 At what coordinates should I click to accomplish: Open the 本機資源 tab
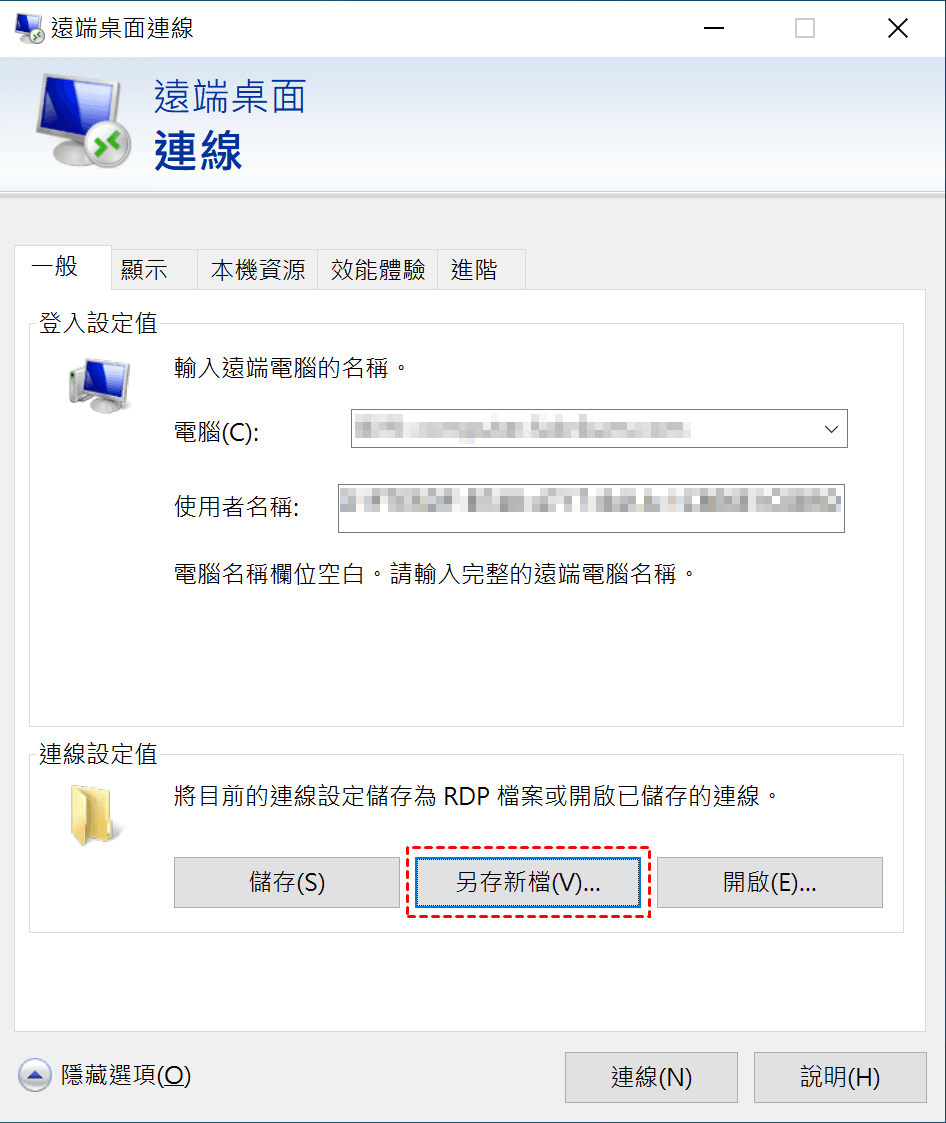coord(258,270)
